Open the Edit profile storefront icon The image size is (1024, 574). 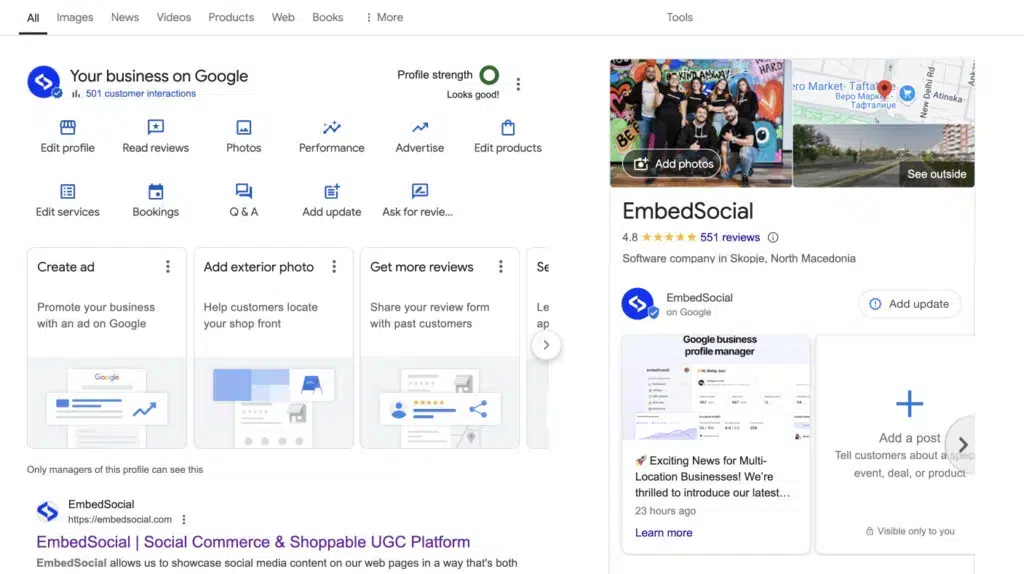point(68,127)
